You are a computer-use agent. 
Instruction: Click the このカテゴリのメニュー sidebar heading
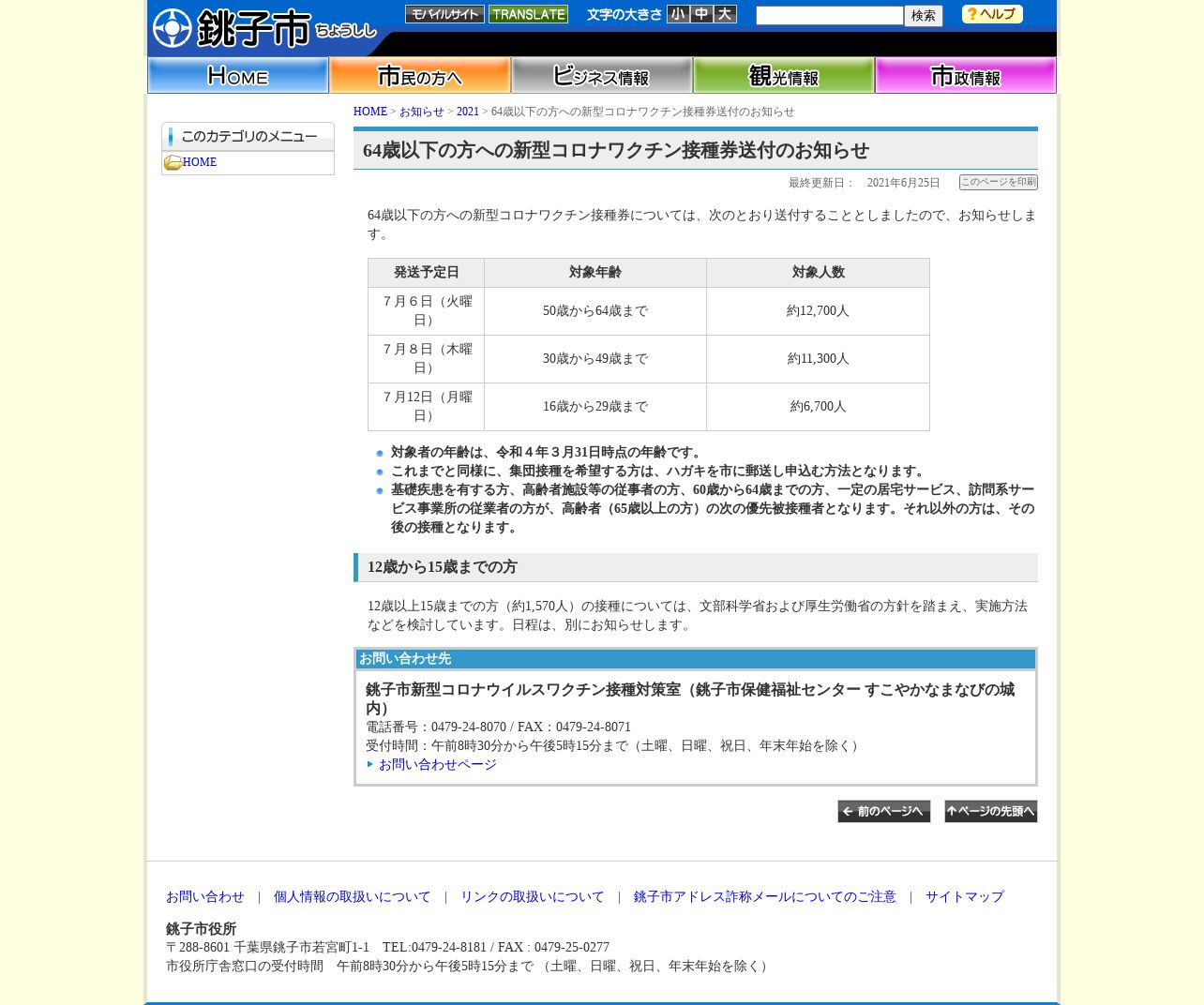tap(248, 137)
